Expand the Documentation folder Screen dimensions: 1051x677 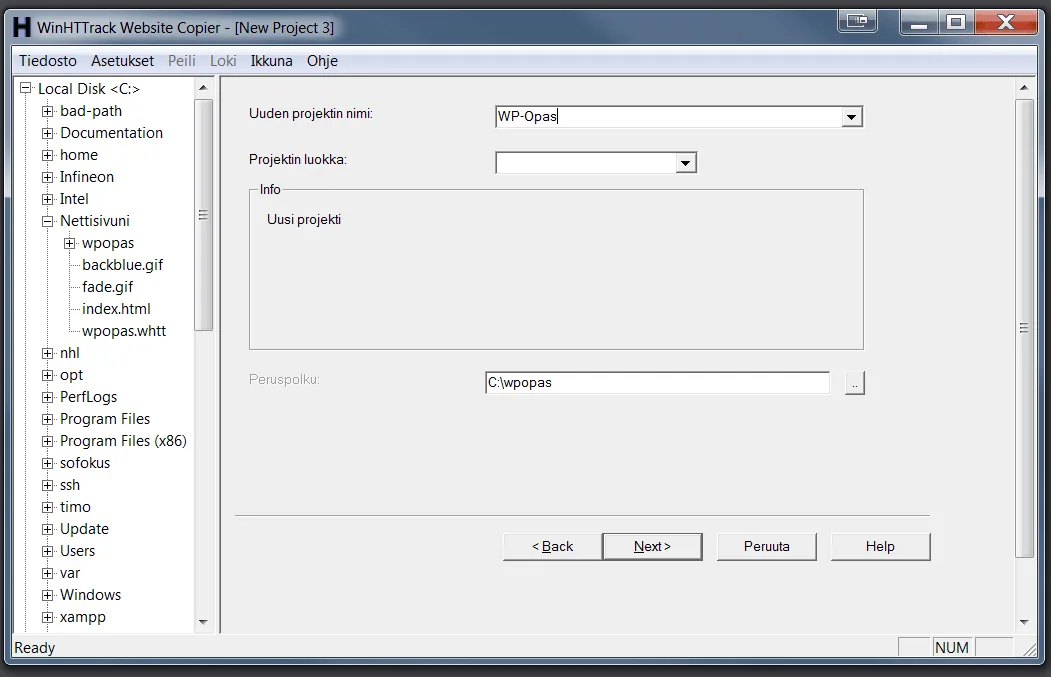point(48,133)
